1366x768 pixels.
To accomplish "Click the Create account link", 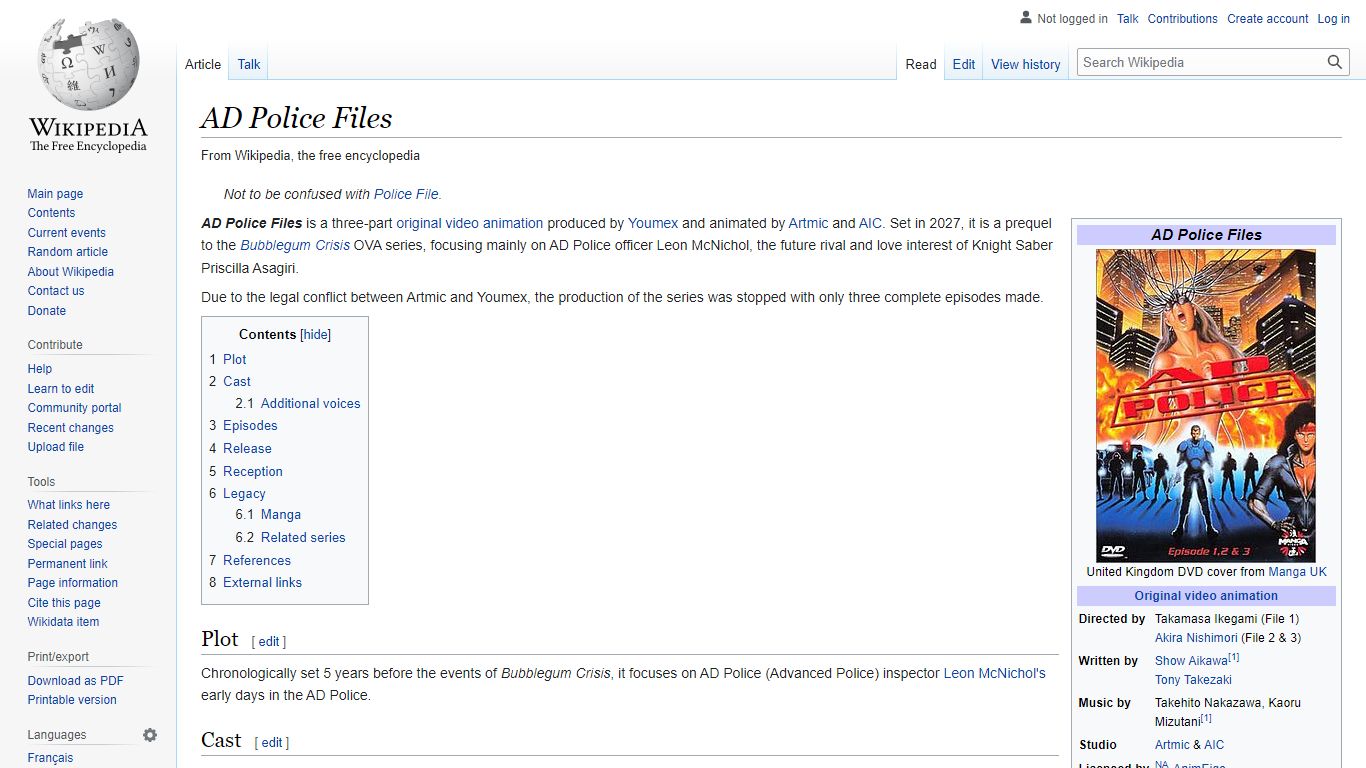I will coord(1268,19).
